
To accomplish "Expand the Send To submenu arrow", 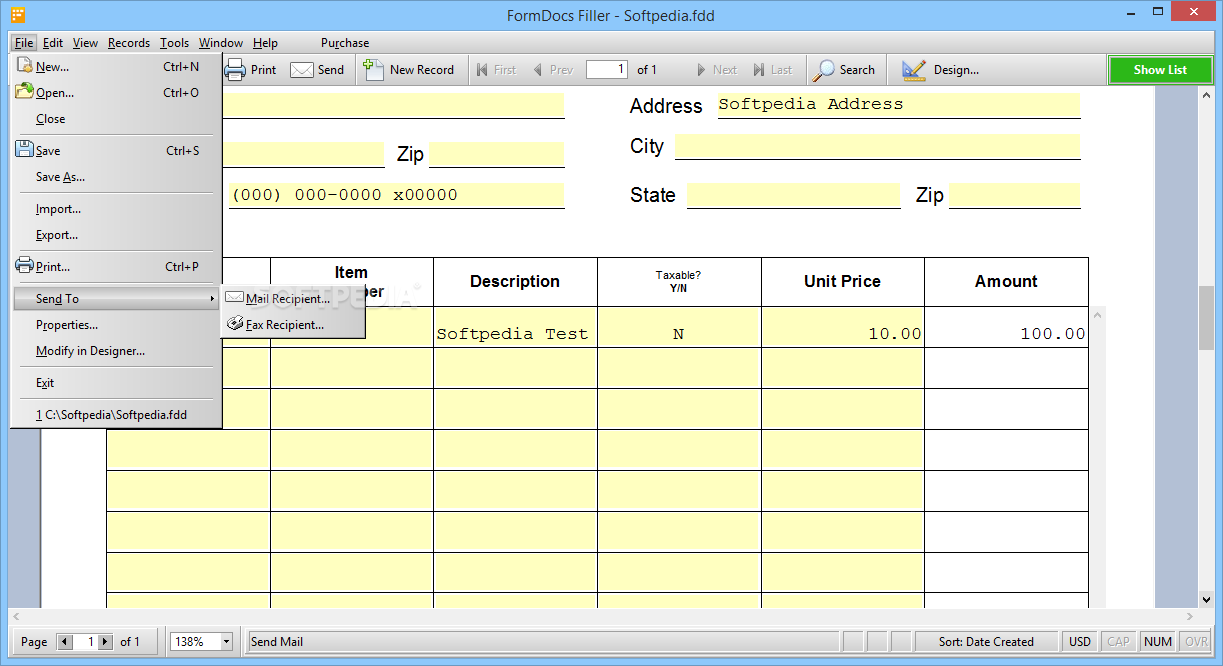I will [x=212, y=299].
